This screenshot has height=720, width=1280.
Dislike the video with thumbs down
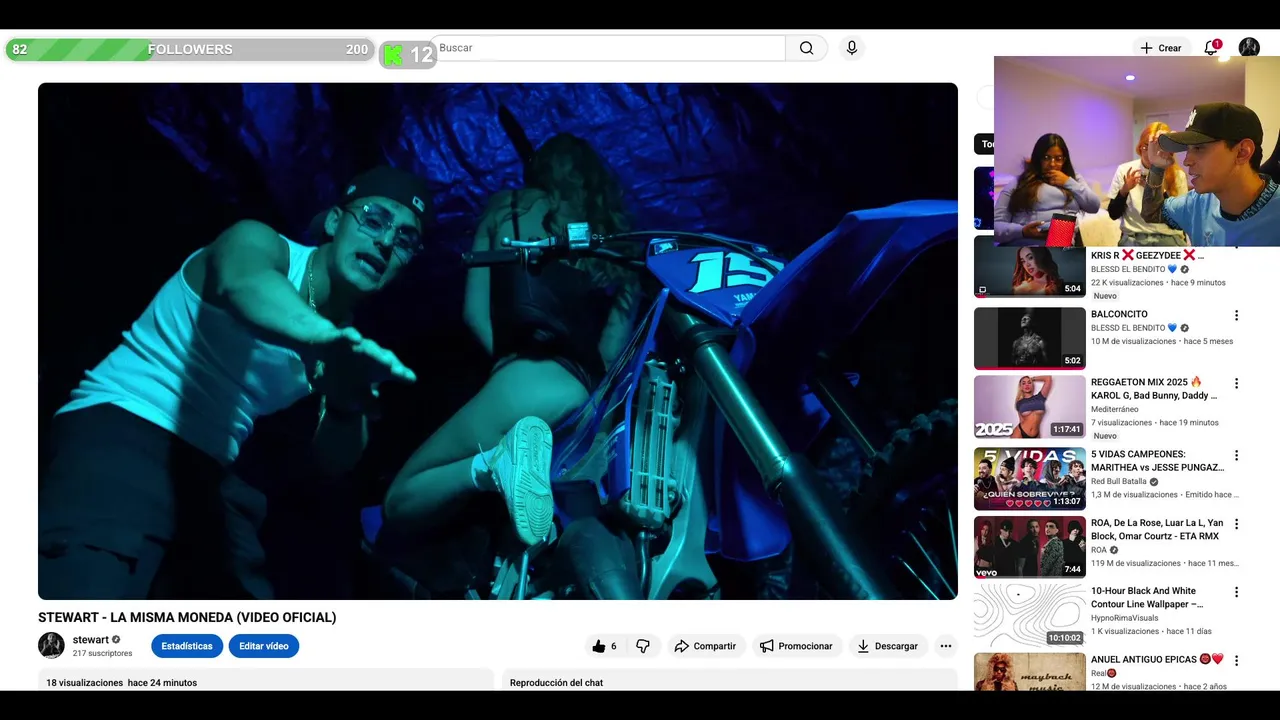click(643, 646)
